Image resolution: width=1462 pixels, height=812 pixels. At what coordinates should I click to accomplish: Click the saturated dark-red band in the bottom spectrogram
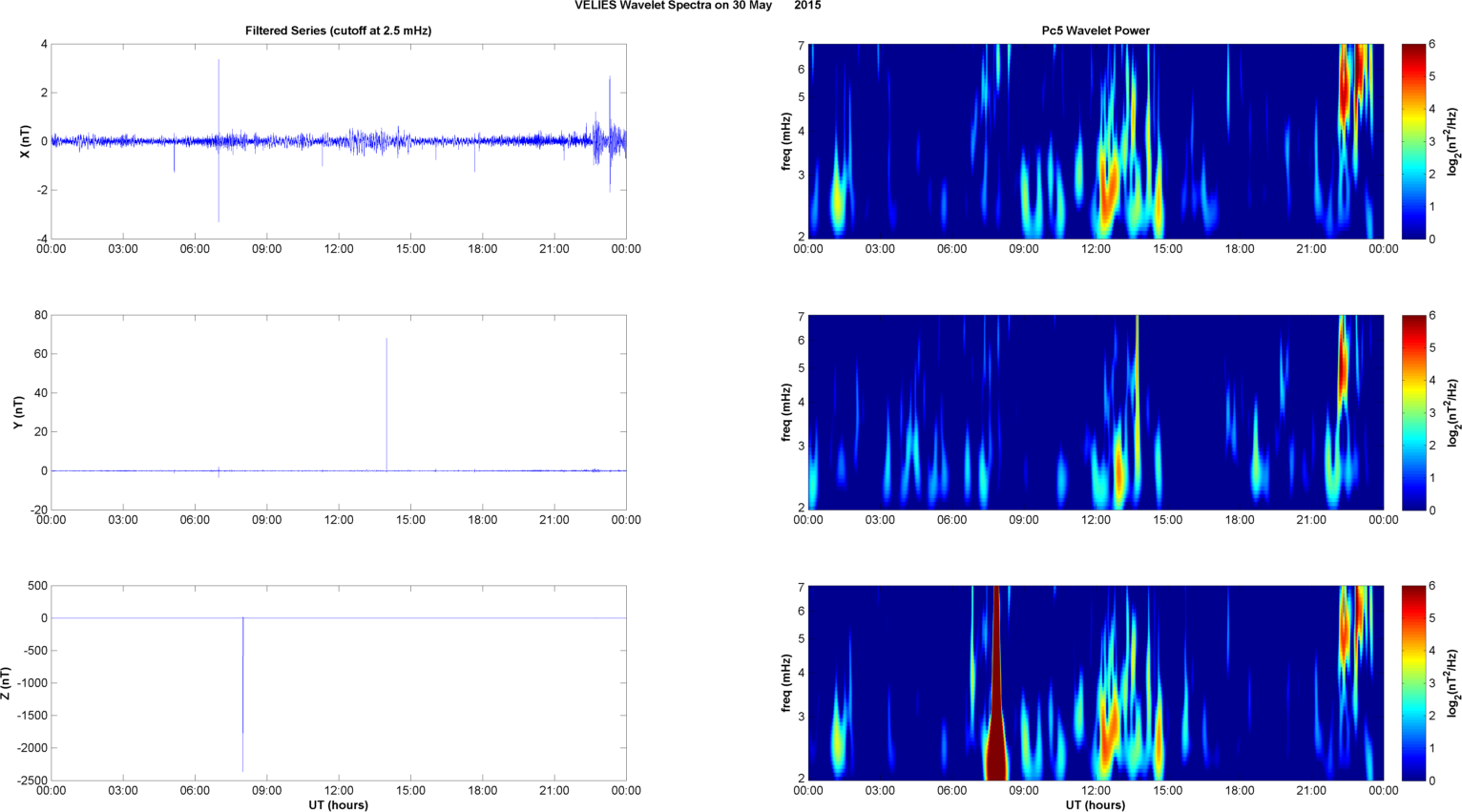coord(996,683)
